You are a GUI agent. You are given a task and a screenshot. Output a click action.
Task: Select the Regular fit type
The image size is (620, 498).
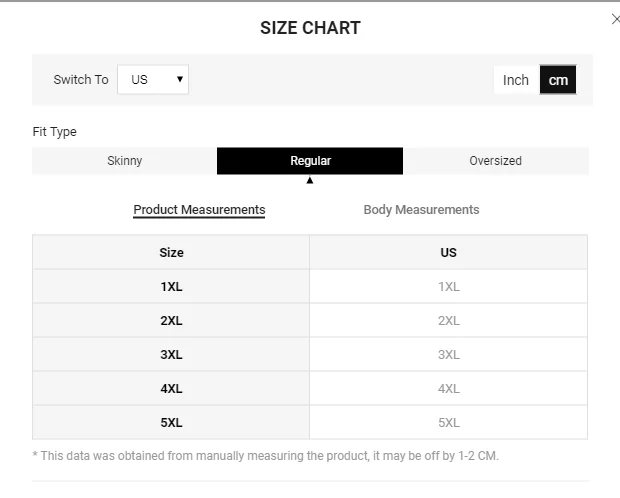point(310,161)
